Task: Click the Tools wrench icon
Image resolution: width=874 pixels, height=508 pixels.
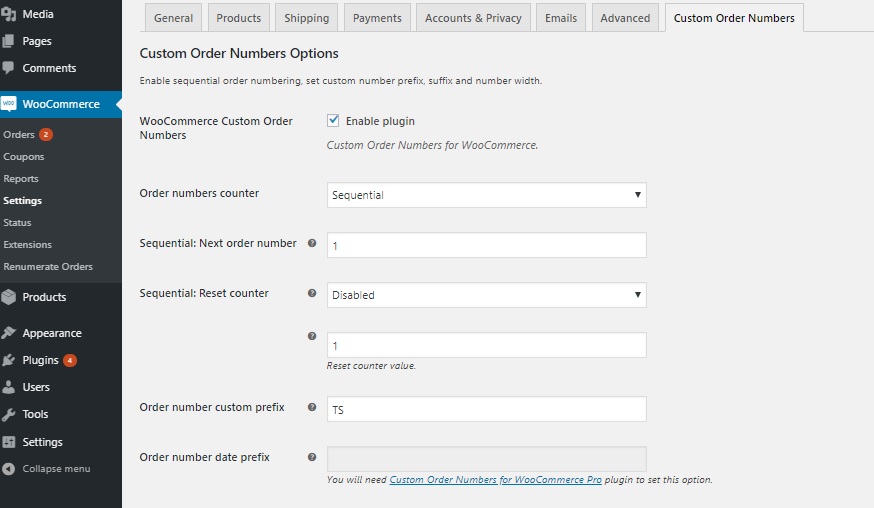Action: coord(9,415)
